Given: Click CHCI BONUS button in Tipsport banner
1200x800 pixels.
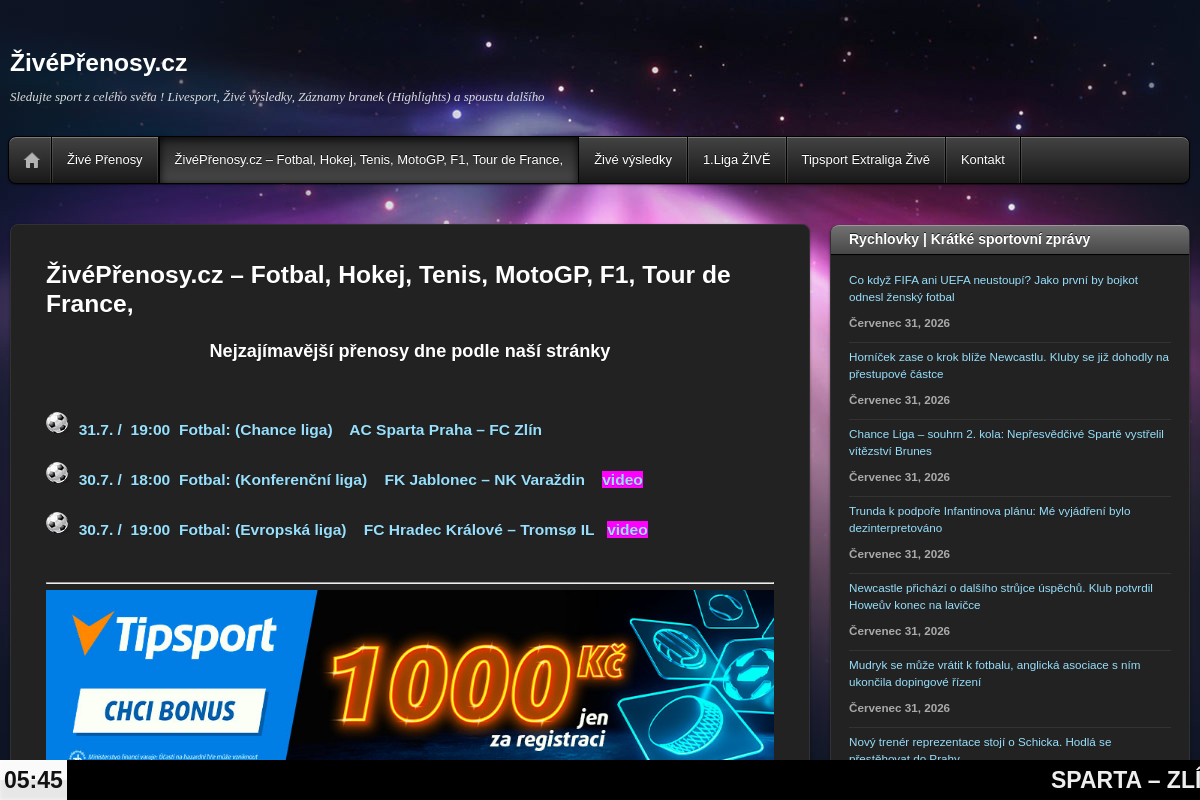Looking at the screenshot, I should [x=170, y=711].
